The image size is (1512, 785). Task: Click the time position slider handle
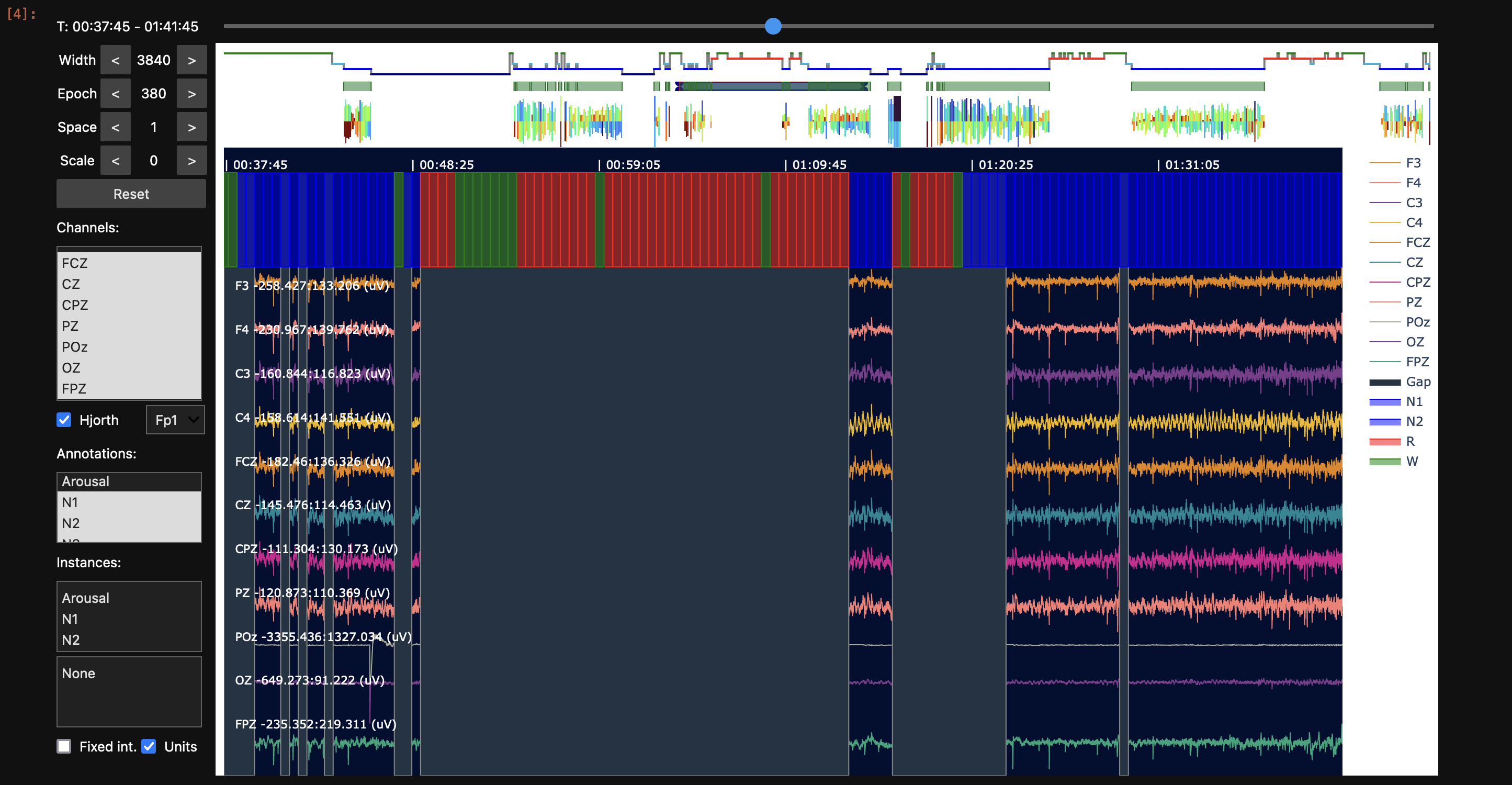pos(773,26)
